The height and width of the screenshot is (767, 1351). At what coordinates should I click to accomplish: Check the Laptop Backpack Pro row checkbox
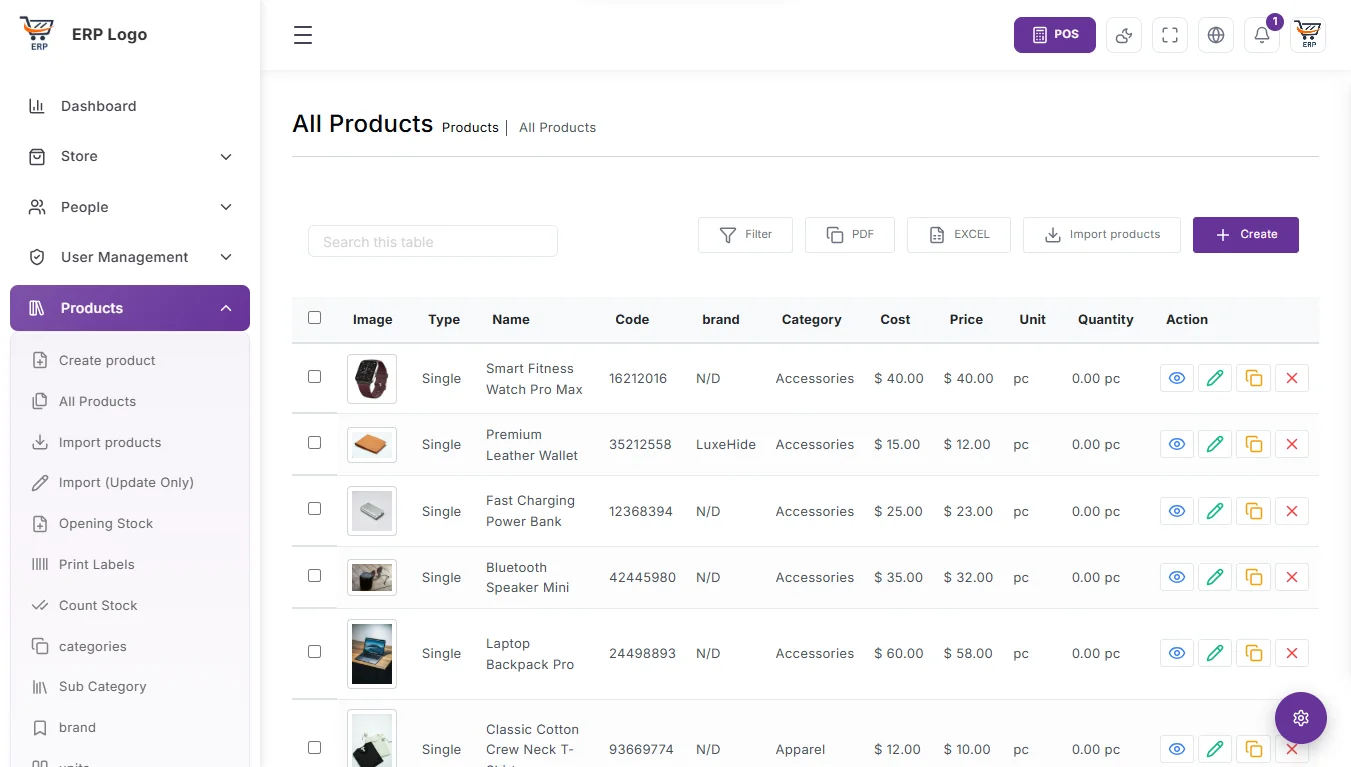(315, 652)
